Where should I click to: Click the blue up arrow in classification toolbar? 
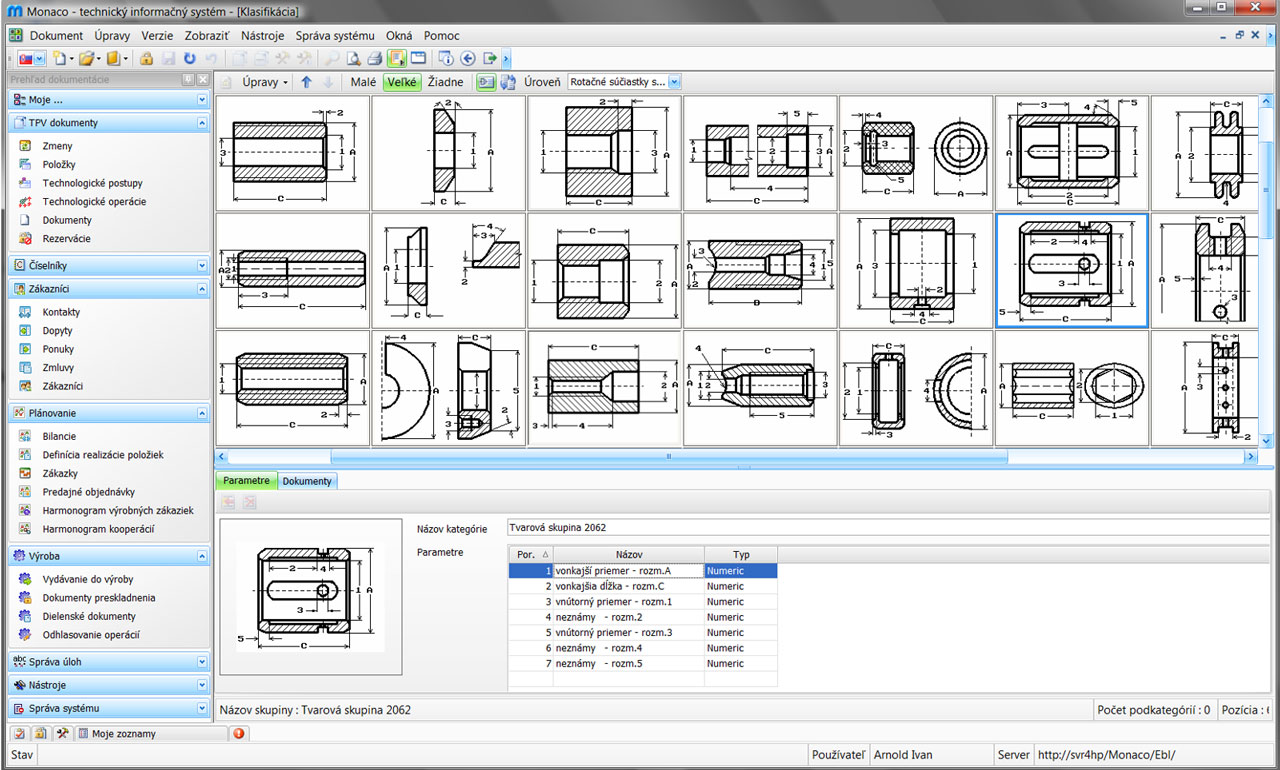pos(306,82)
